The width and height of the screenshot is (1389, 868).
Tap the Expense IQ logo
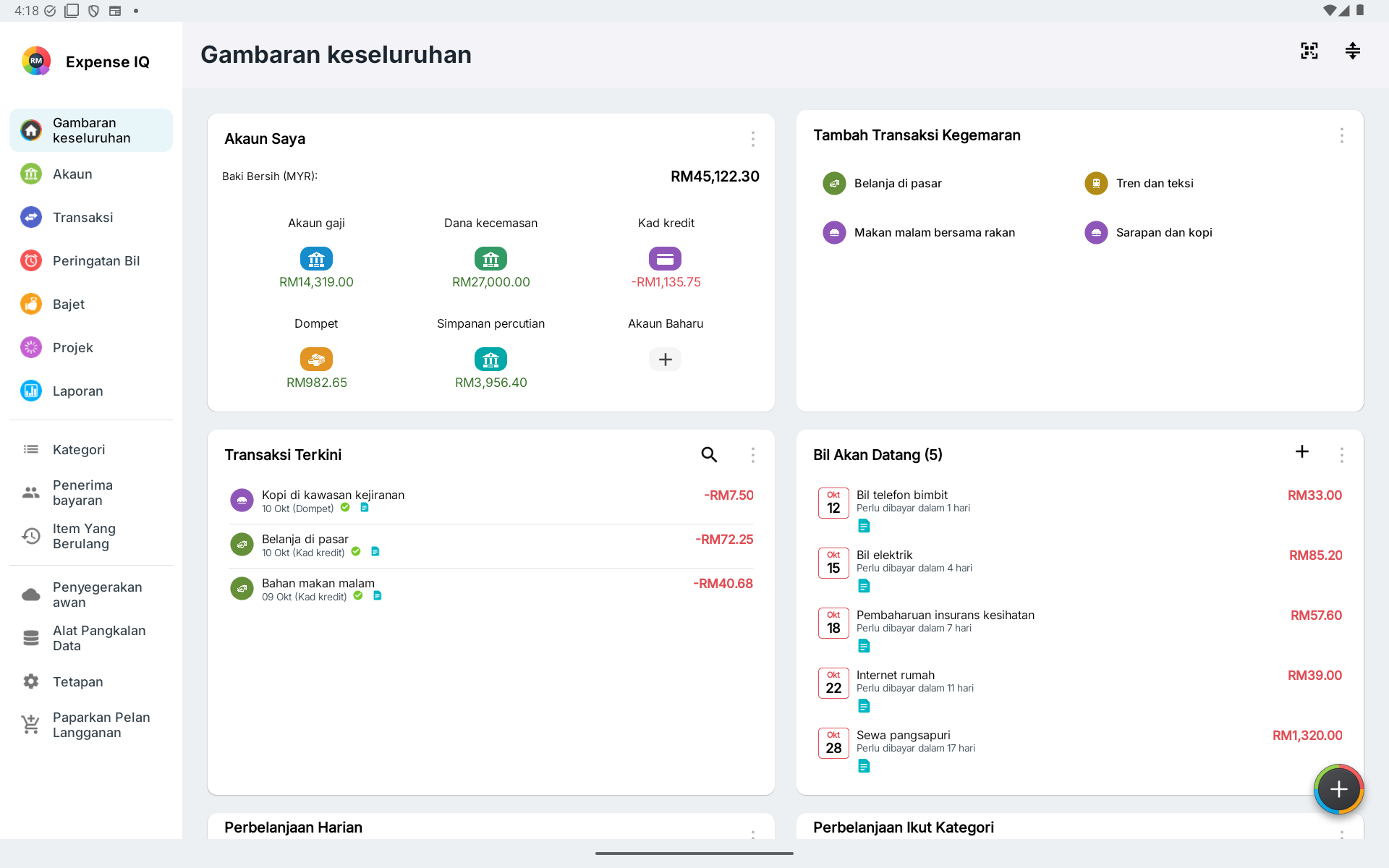click(36, 61)
